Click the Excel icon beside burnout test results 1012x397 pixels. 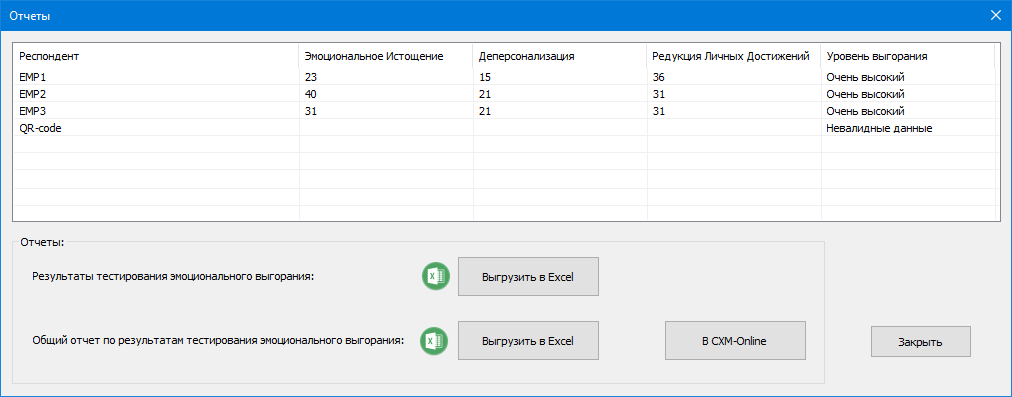tap(436, 277)
